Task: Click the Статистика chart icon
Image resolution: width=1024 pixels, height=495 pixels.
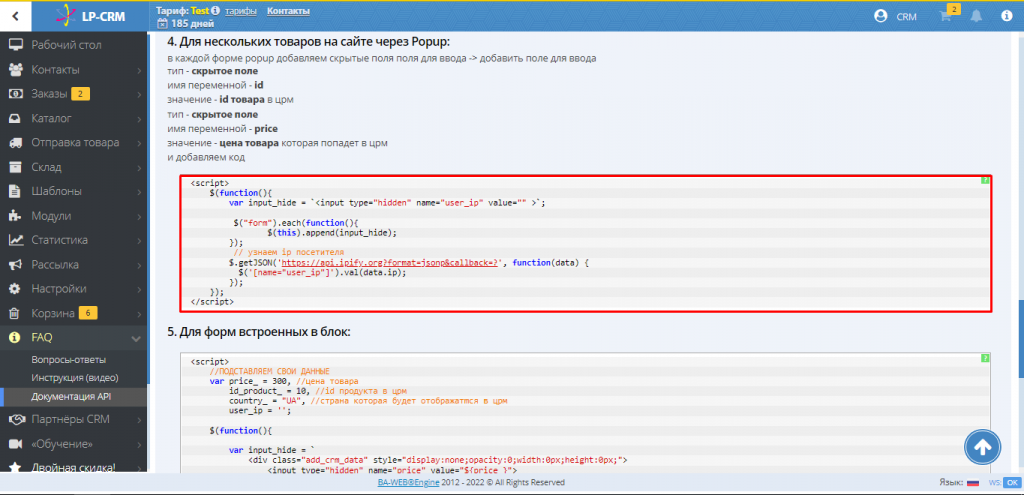Action: (16, 240)
